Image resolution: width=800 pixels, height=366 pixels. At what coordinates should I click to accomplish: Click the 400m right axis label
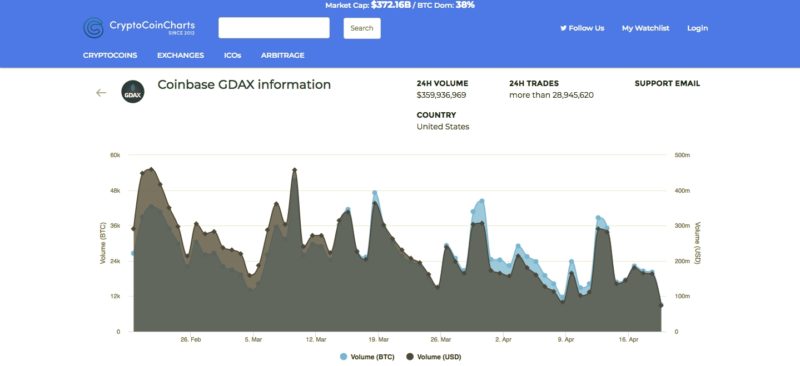[683, 190]
